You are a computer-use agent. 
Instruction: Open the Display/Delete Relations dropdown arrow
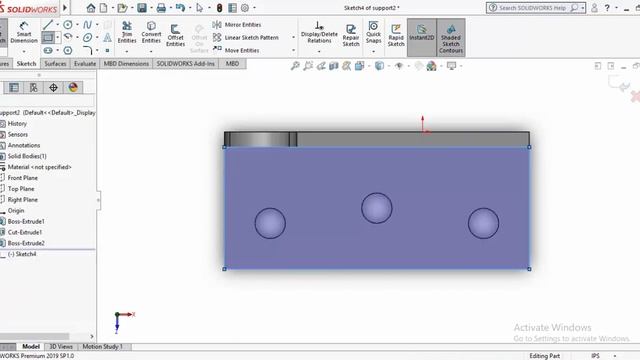[x=319, y=51]
